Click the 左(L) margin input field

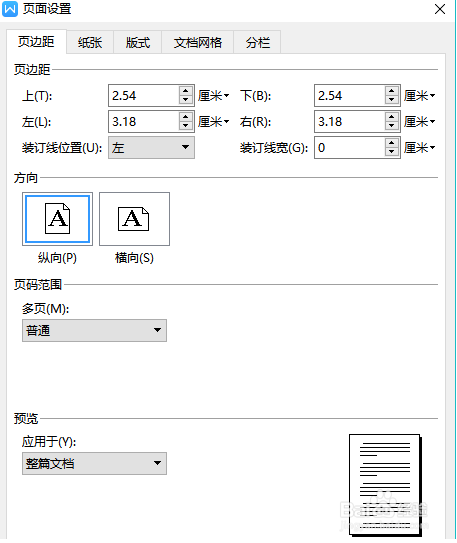point(144,122)
